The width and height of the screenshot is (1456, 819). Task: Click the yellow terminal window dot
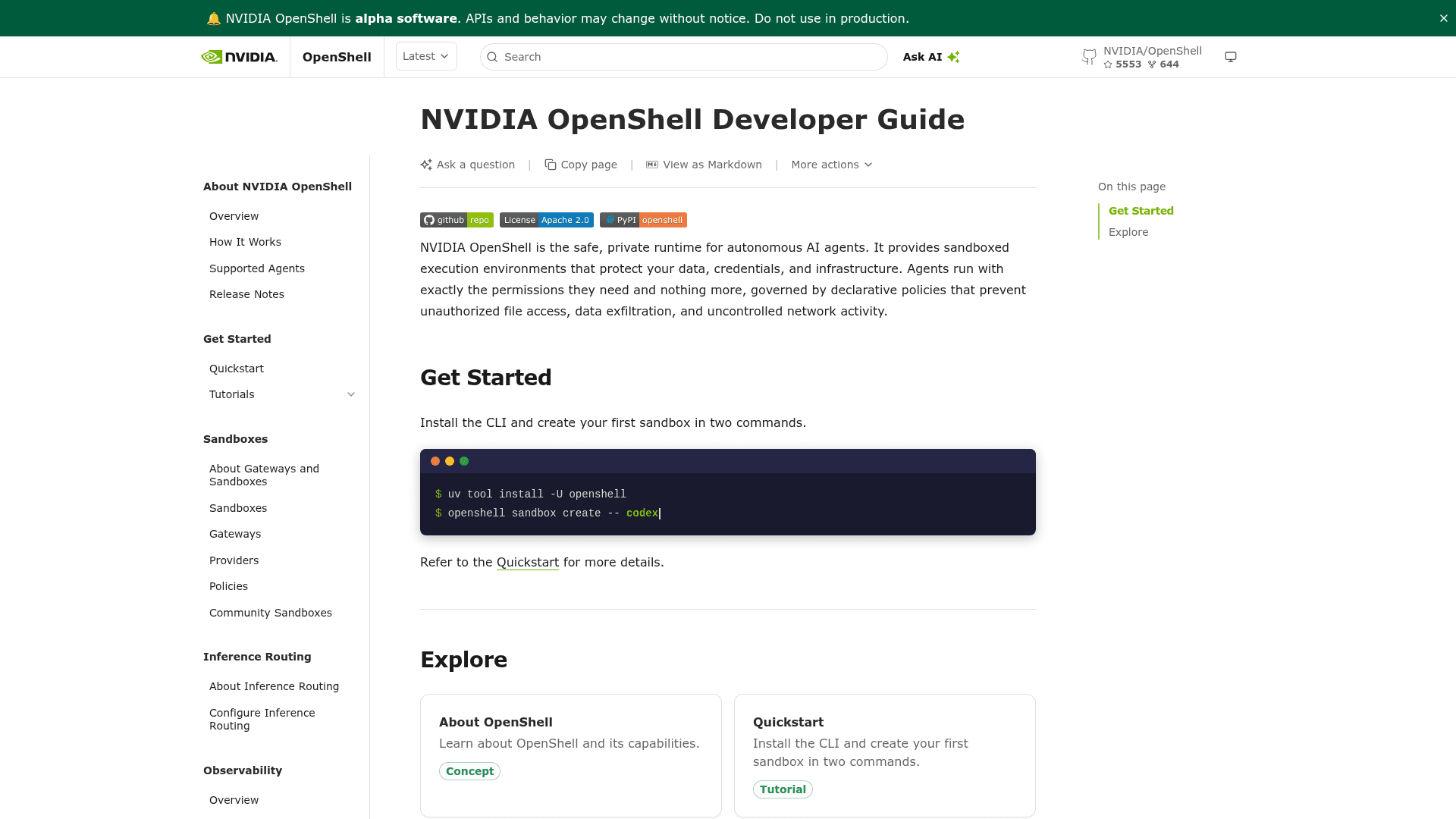pos(450,461)
